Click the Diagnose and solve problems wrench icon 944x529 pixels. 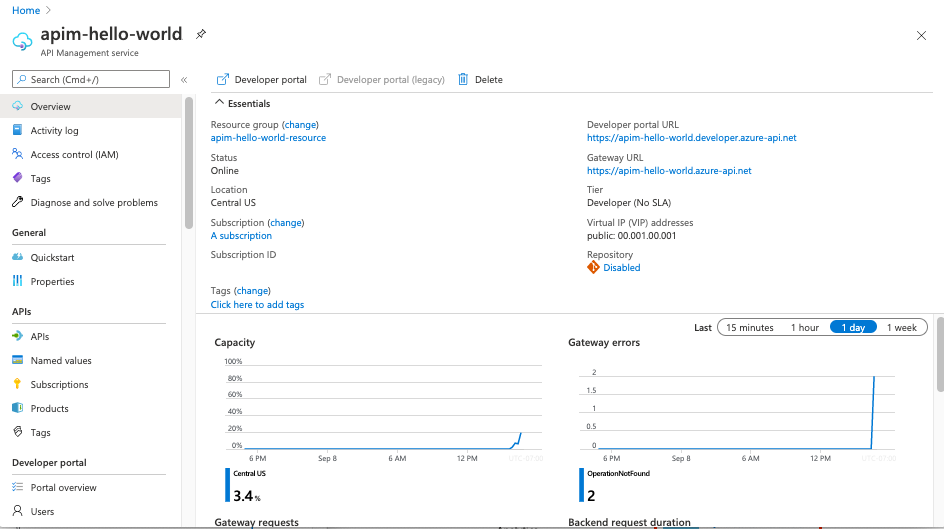[17, 202]
